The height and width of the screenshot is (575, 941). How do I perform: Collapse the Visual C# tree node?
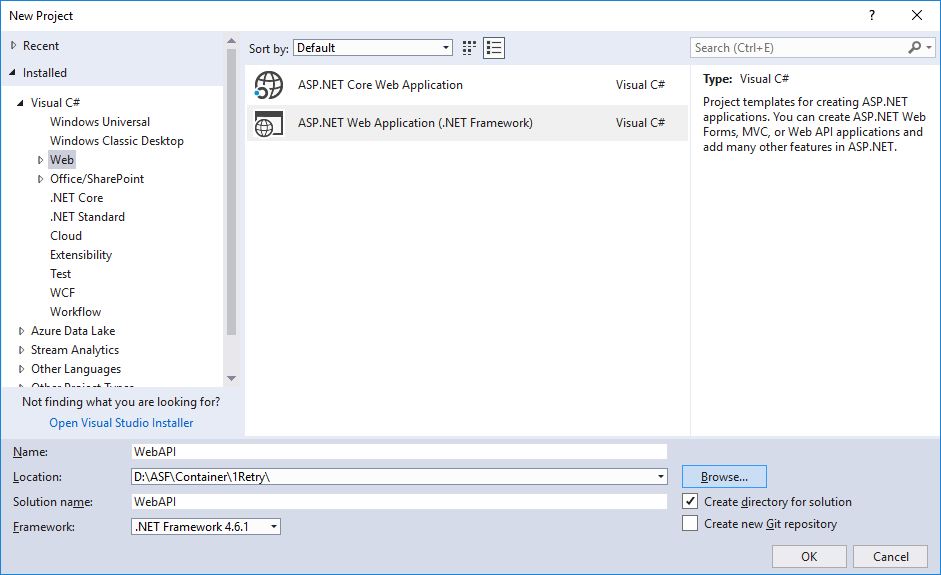click(x=20, y=103)
